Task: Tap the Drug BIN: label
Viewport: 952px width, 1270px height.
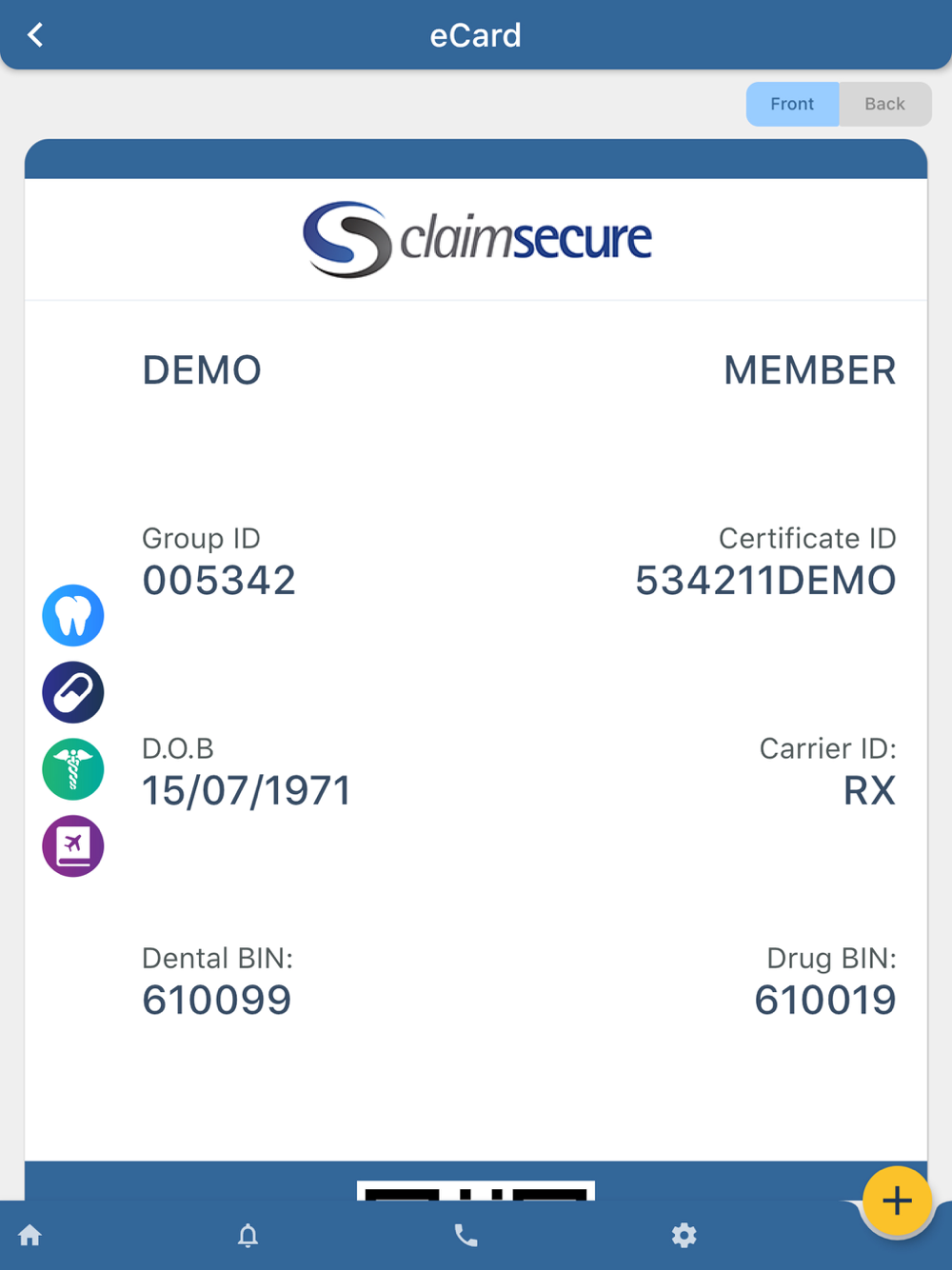Action: [832, 959]
